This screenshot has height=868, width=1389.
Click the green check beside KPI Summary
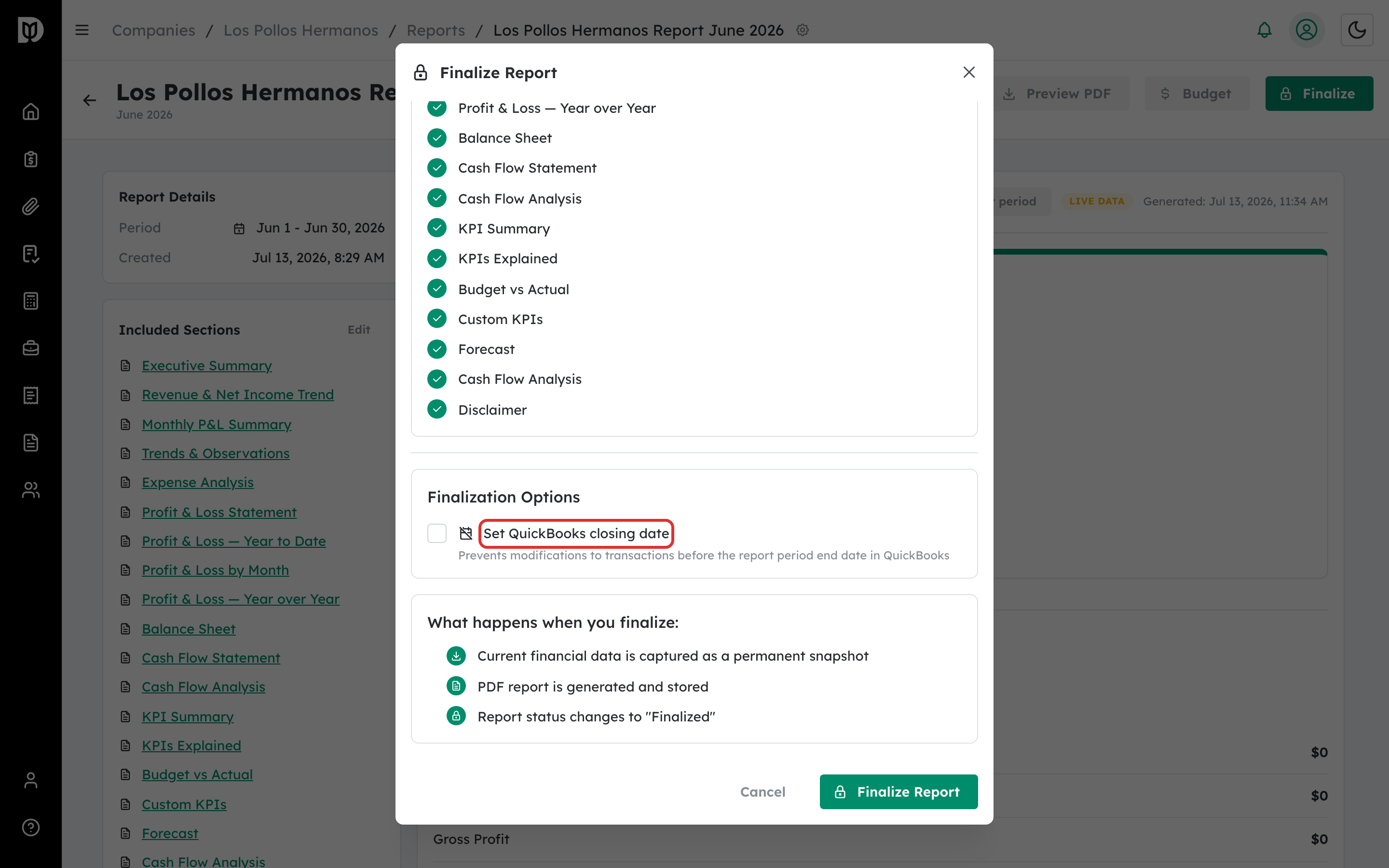437,228
